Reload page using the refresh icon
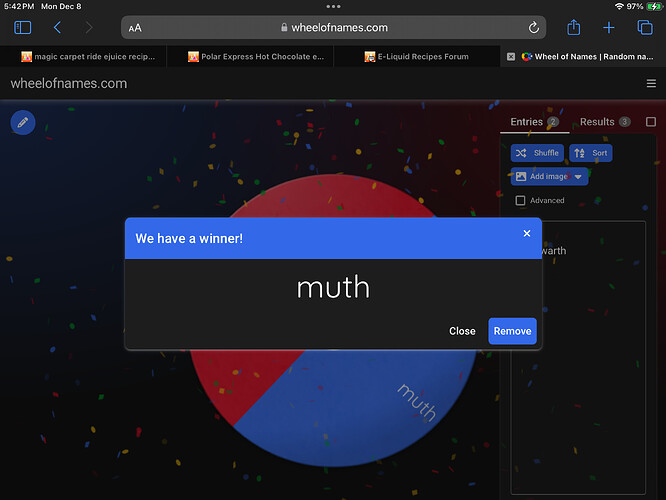666x500 pixels. [534, 28]
